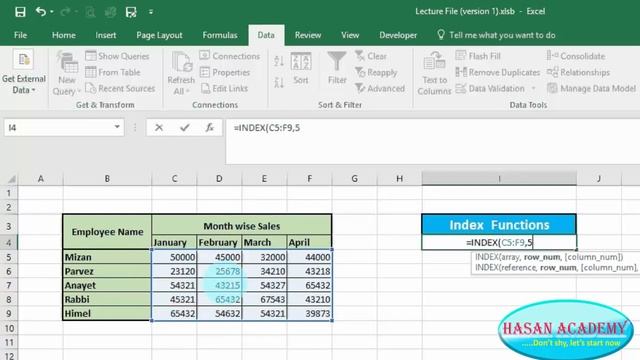Image resolution: width=640 pixels, height=360 pixels.
Task: Go to the Formulas tab
Action: (220, 35)
